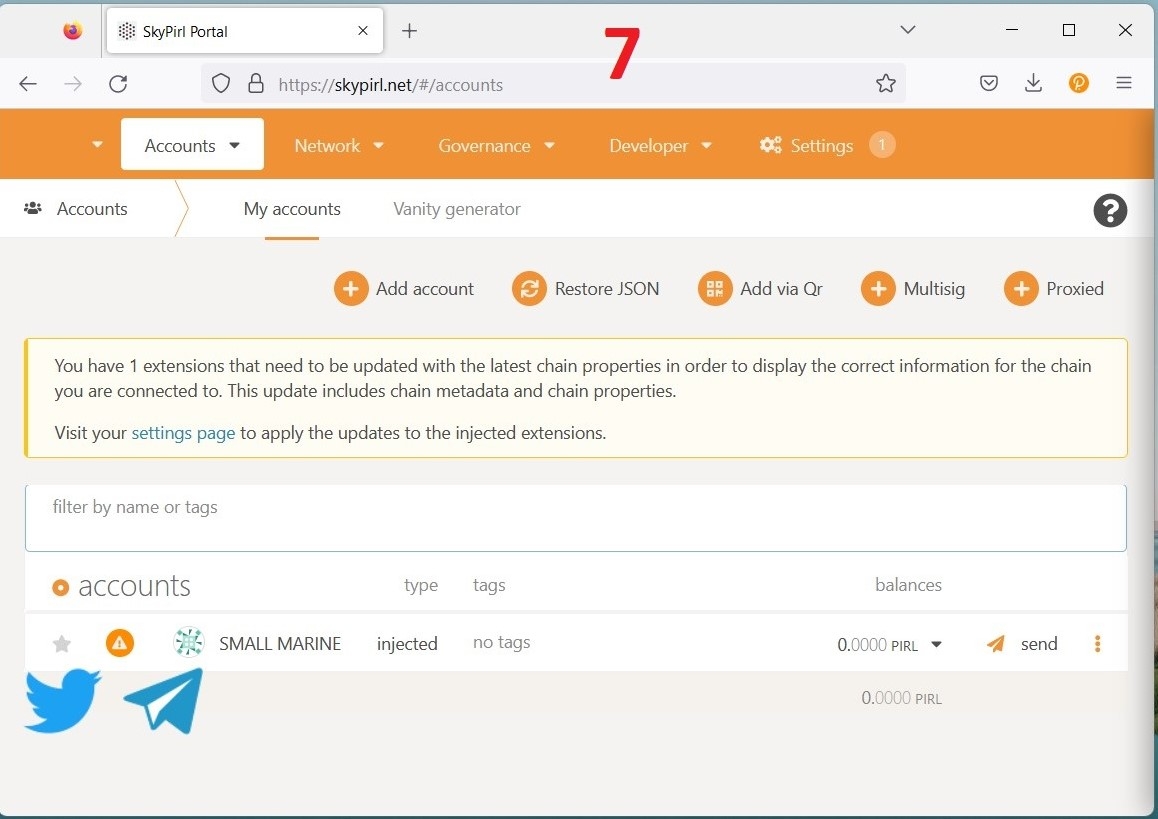
Task: Click the browser downloads arrow icon
Action: coord(1033,84)
